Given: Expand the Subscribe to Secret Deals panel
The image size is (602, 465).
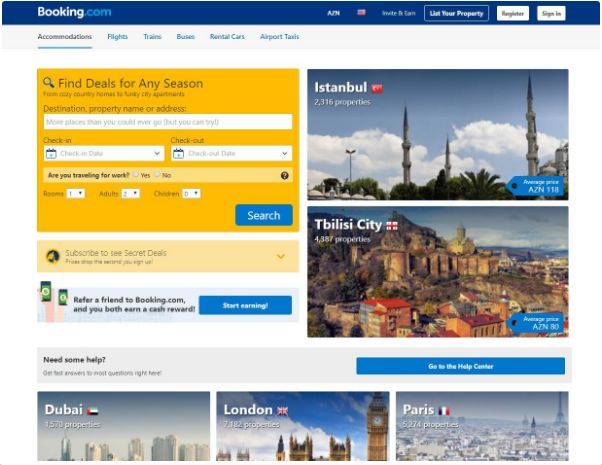Looking at the screenshot, I should [x=281, y=256].
